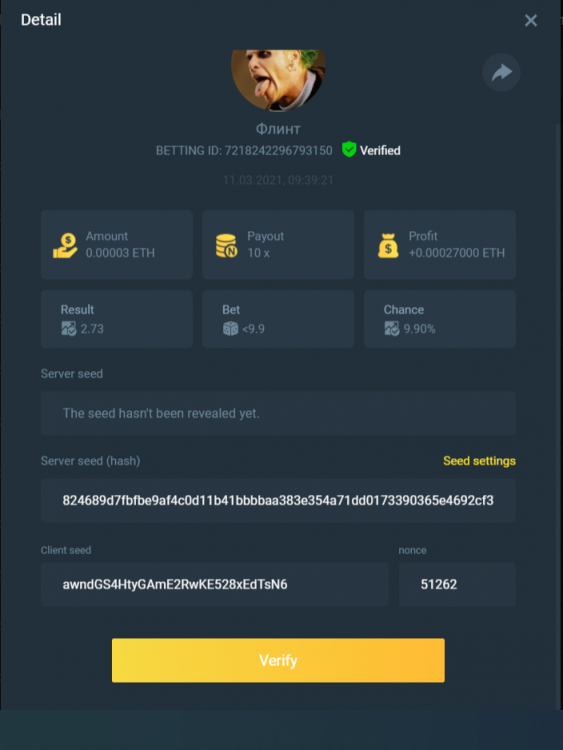
Task: Click the nonce field showing 51262
Action: [x=457, y=585]
